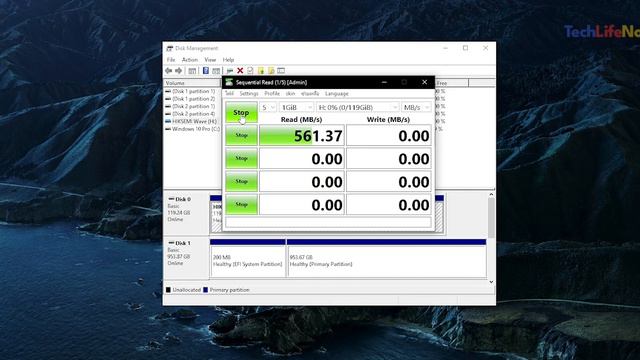Click the Forward arrow in Disk Management toolbar

click(178, 71)
